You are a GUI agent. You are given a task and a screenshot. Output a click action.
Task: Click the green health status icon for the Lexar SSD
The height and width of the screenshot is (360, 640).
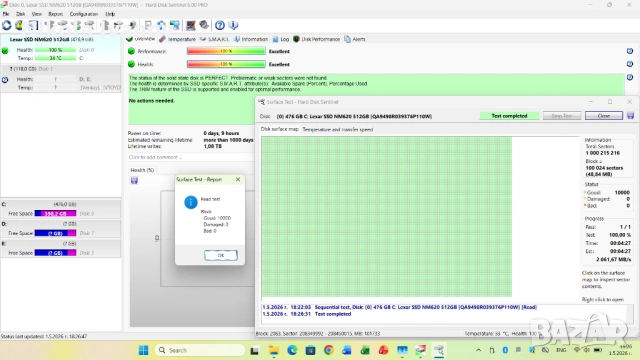[x=5, y=51]
